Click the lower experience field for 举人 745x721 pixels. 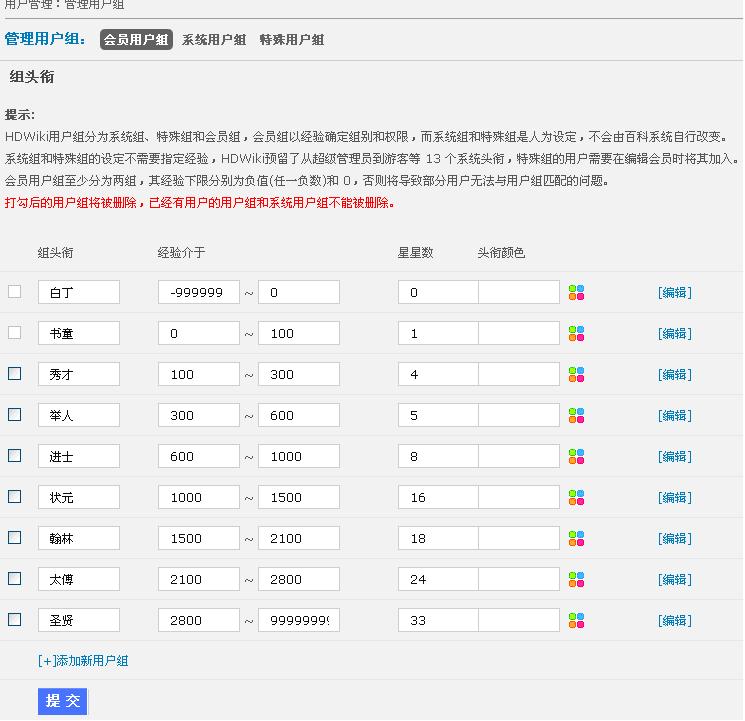(199, 415)
